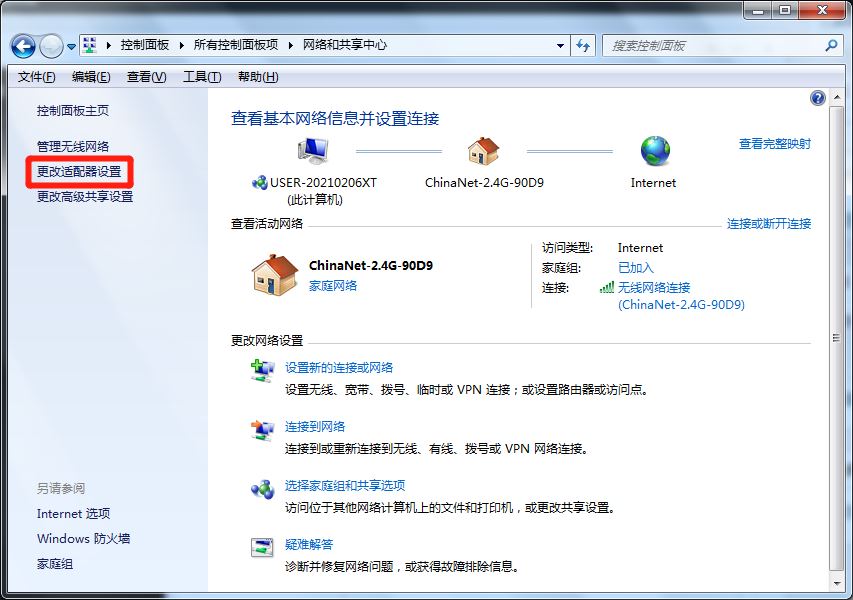Click the connect to network icon
The image size is (853, 600).
pyautogui.click(x=262, y=428)
